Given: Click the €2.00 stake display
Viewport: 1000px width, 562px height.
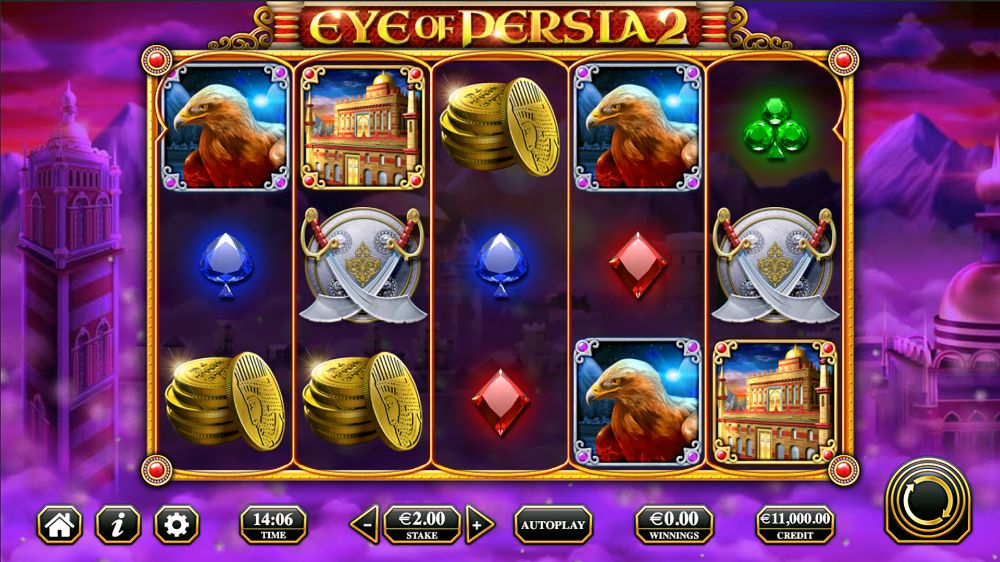Looking at the screenshot, I should [422, 524].
